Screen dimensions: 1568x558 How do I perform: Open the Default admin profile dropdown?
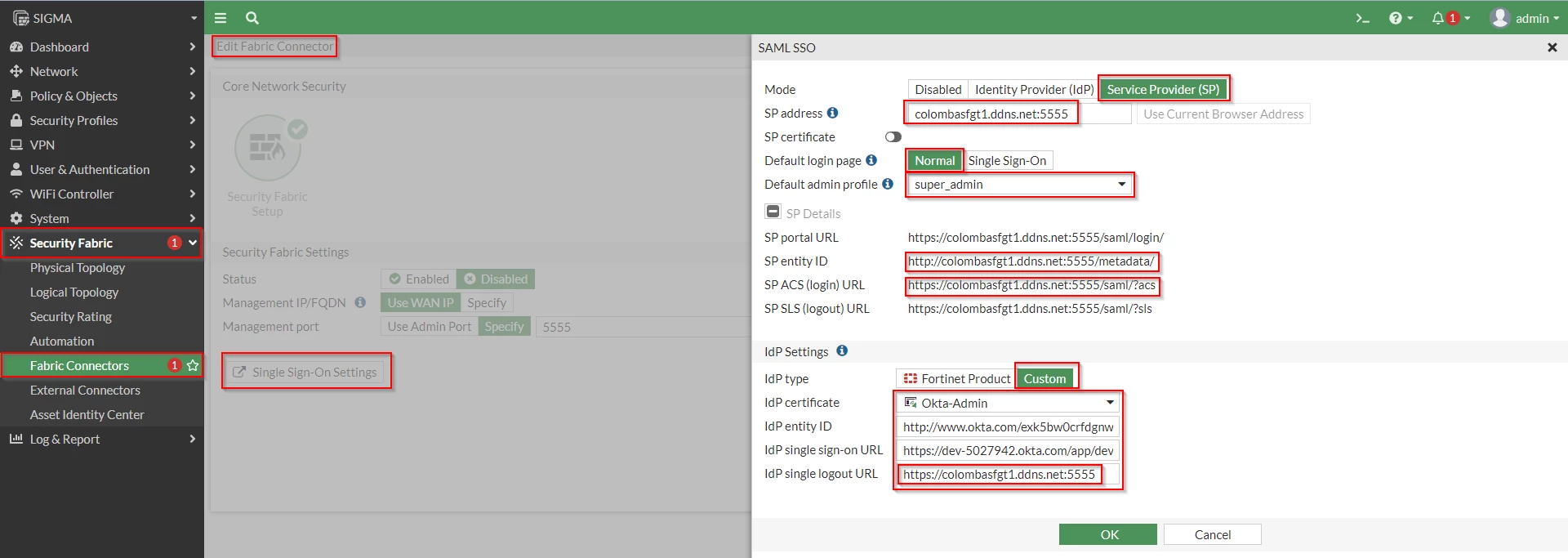tap(1020, 185)
